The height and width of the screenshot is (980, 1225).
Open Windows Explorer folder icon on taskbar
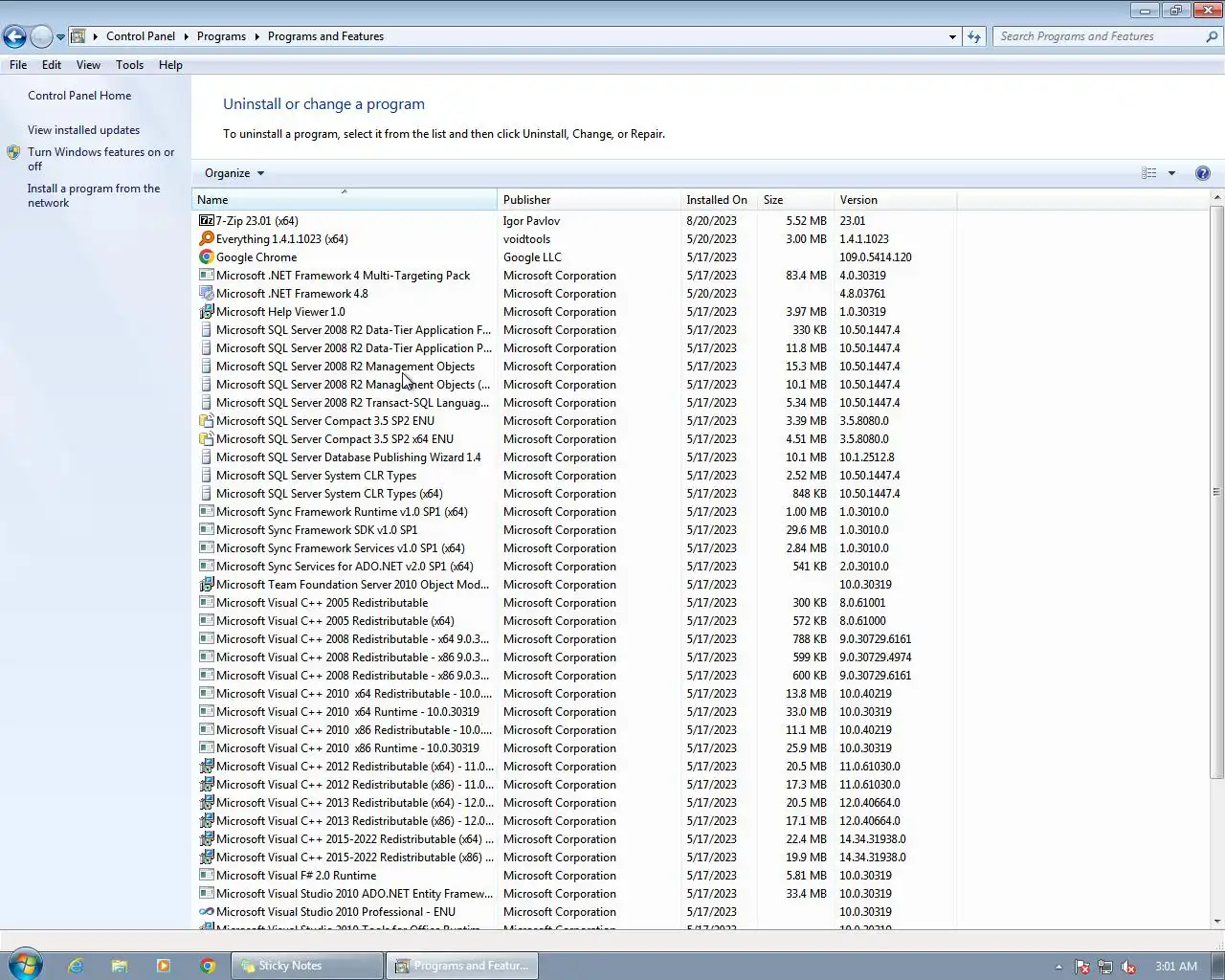[x=120, y=966]
